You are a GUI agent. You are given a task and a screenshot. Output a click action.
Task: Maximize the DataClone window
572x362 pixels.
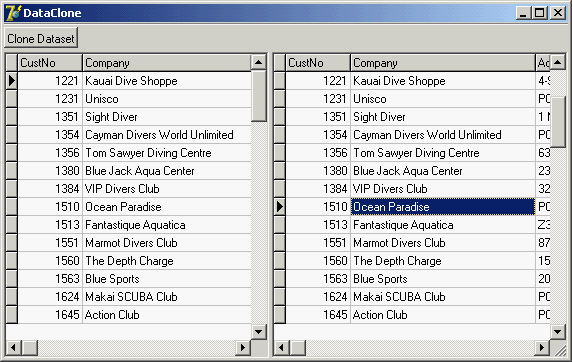540,13
